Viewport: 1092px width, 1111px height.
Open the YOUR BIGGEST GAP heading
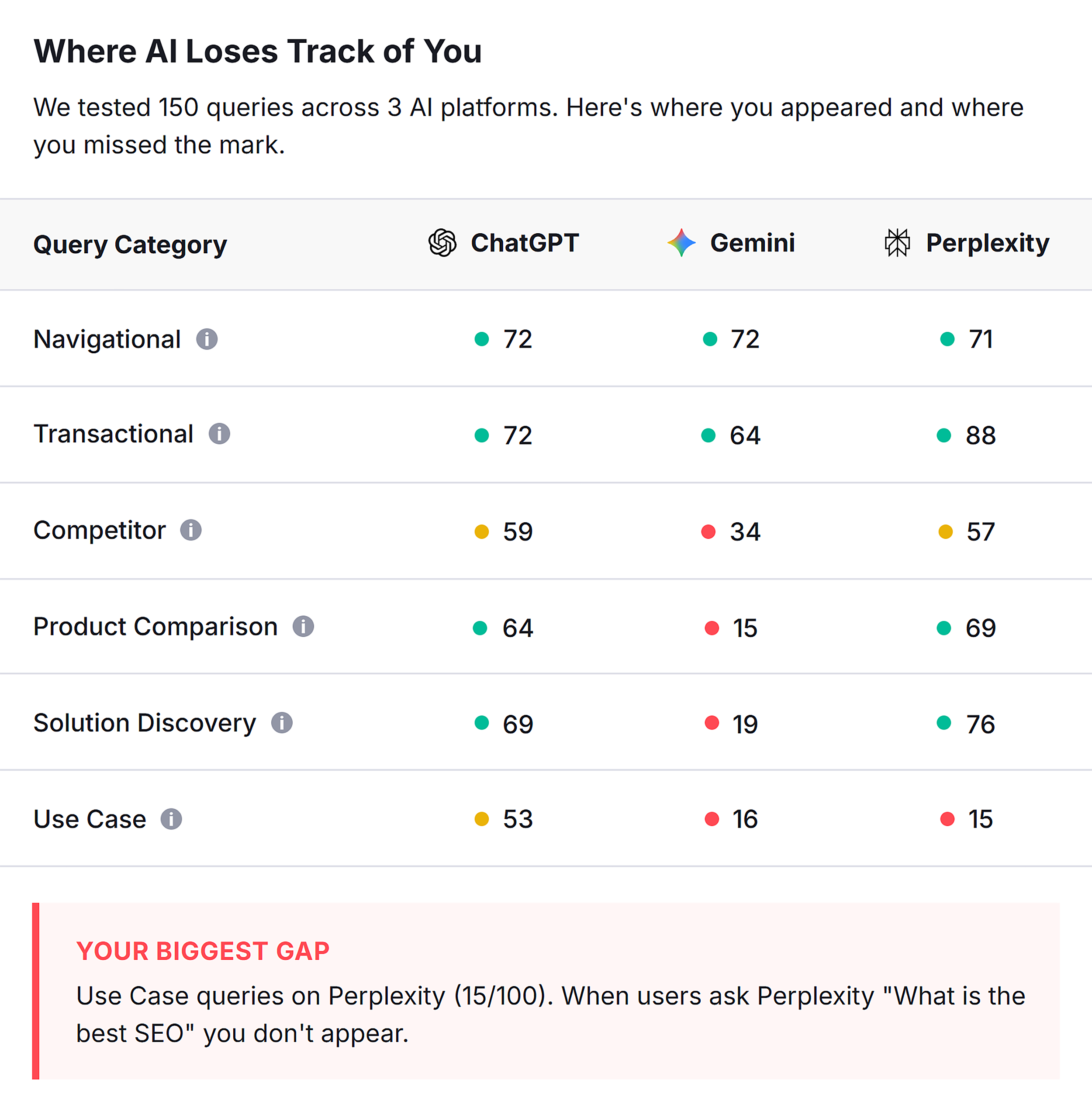point(204,951)
